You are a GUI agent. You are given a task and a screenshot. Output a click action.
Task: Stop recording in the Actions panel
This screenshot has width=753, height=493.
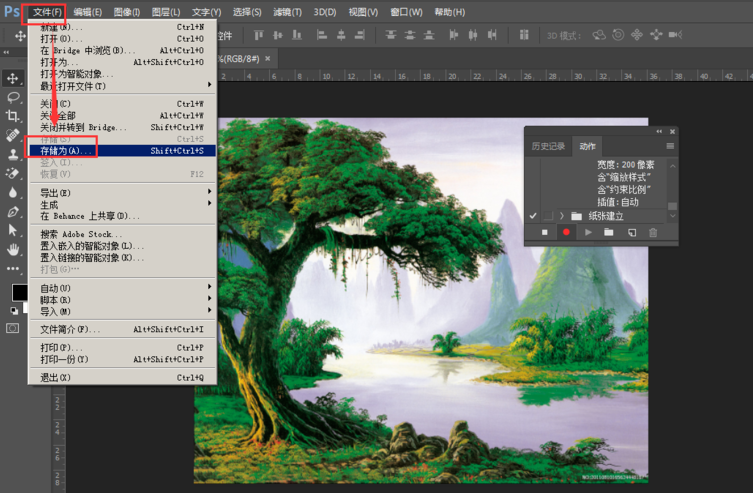545,232
